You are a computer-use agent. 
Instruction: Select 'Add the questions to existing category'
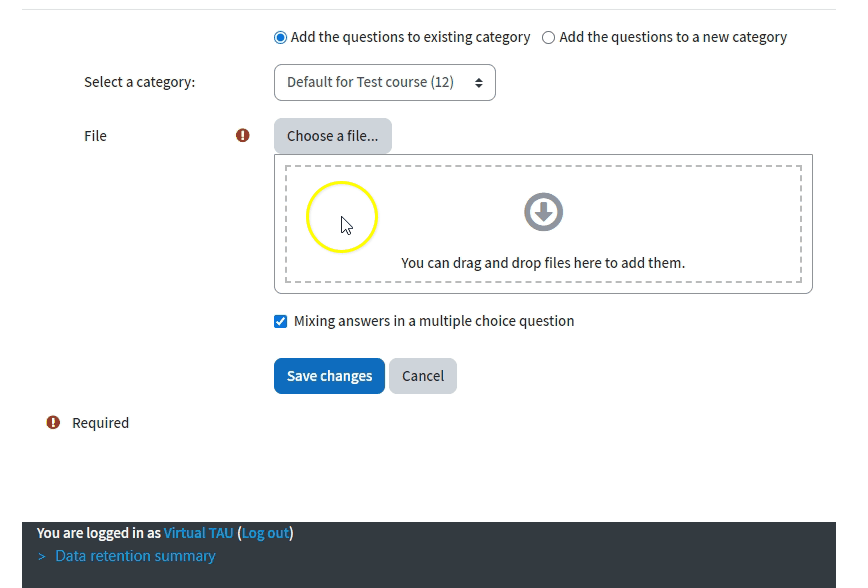[281, 38]
